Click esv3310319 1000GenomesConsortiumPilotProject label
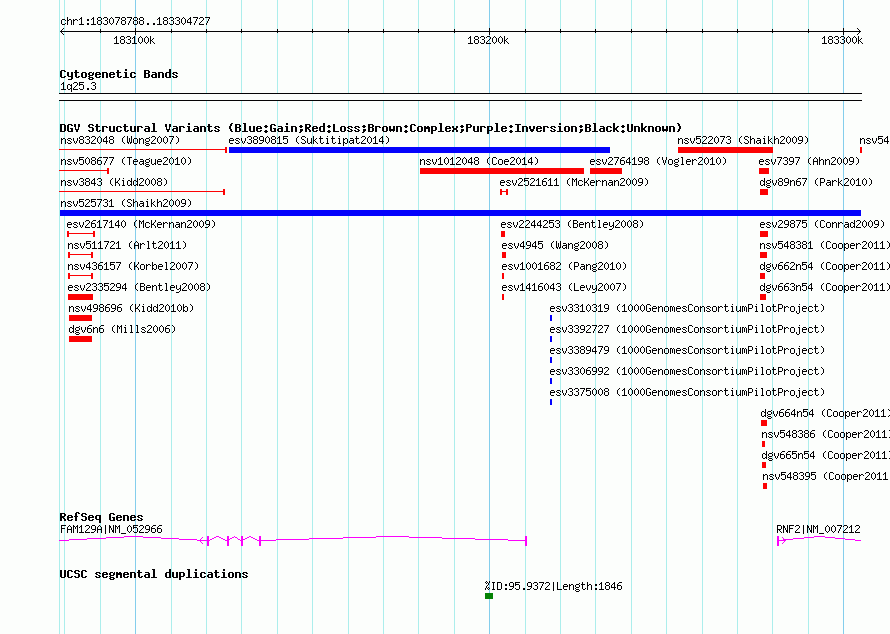890x634 pixels. point(687,308)
